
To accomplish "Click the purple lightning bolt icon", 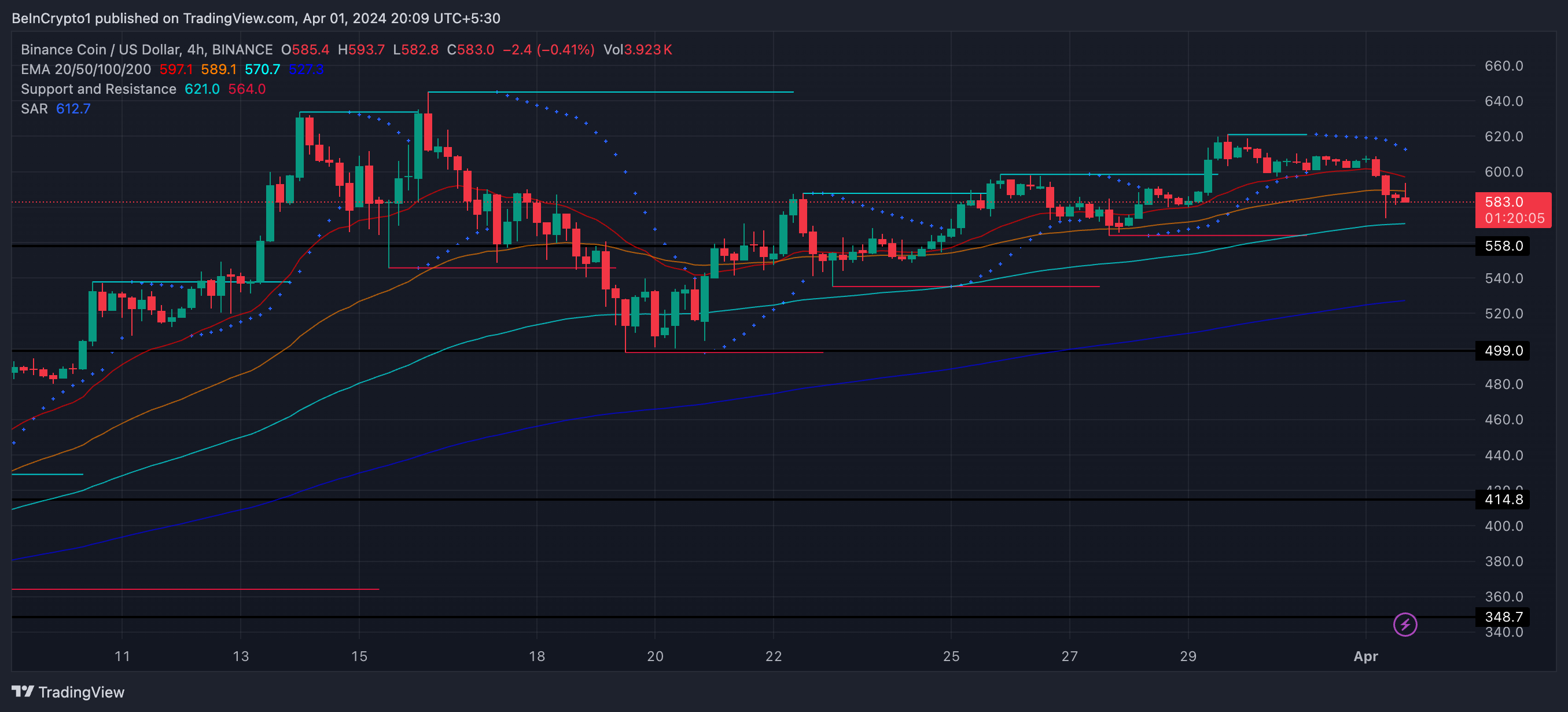I will click(1405, 624).
